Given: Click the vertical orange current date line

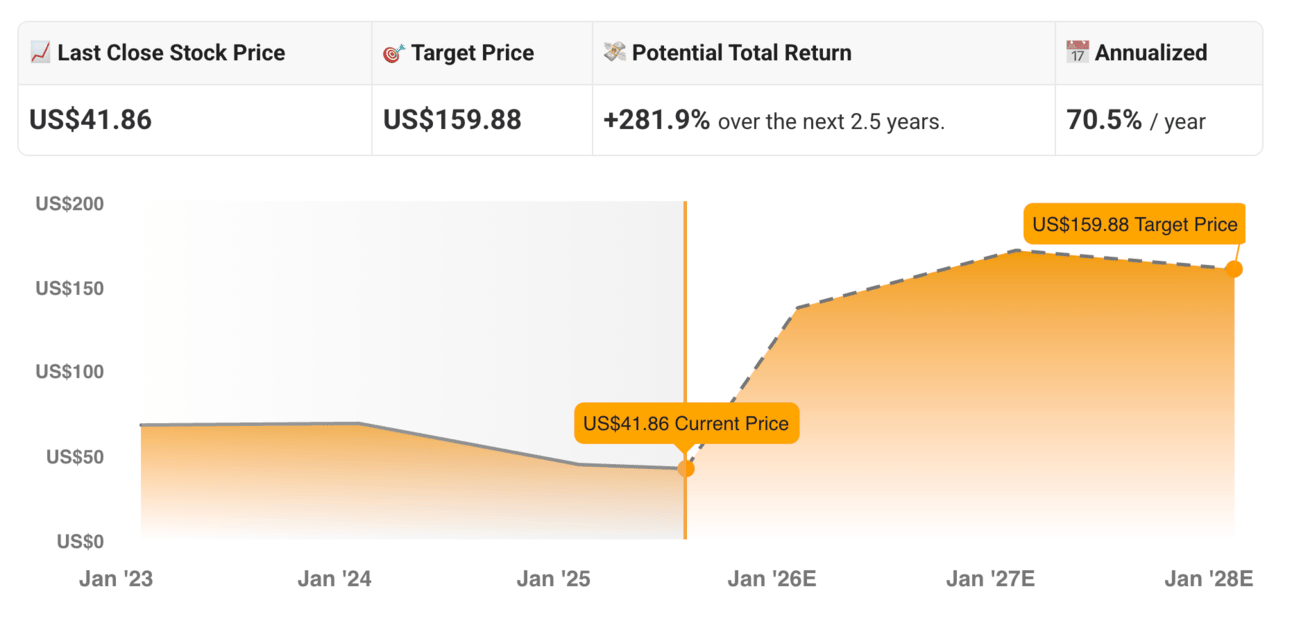Looking at the screenshot, I should [685, 300].
